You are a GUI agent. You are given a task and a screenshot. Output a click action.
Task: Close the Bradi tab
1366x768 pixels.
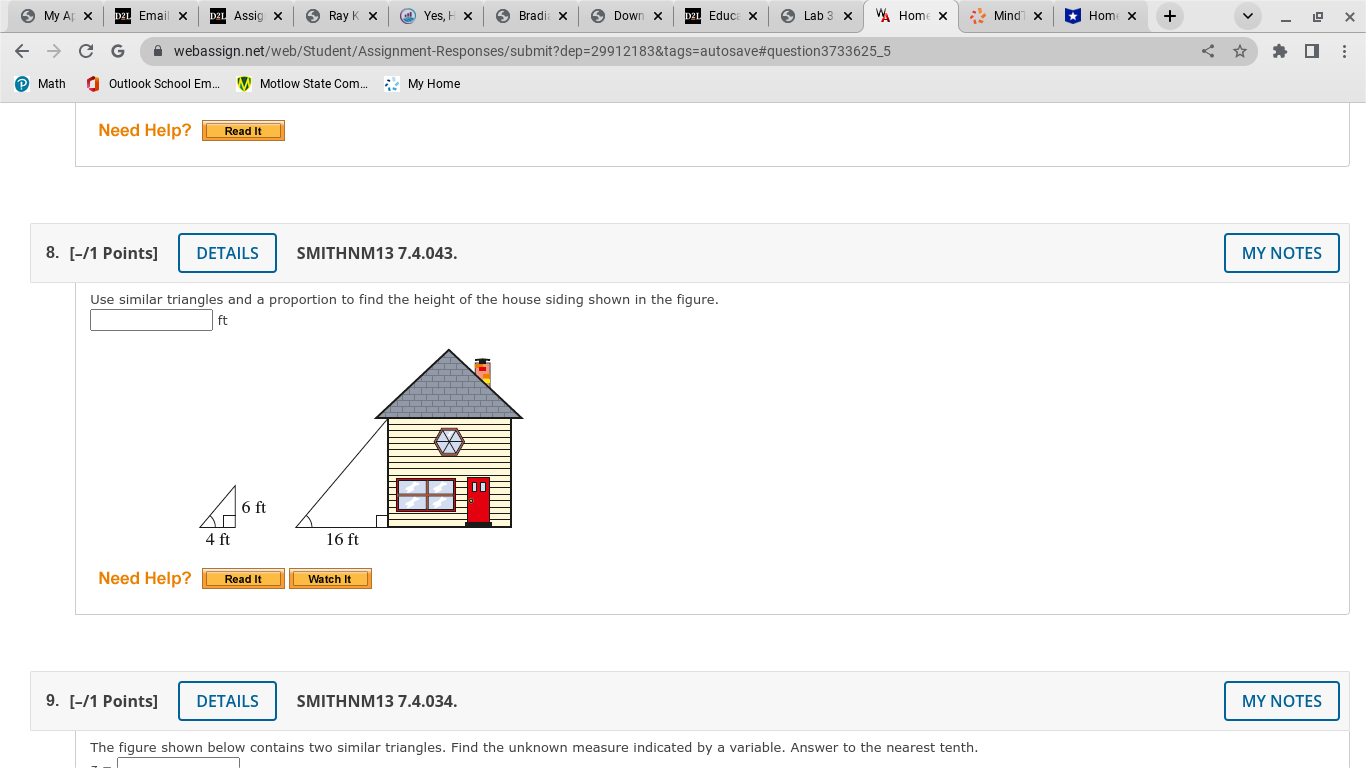pos(562,16)
